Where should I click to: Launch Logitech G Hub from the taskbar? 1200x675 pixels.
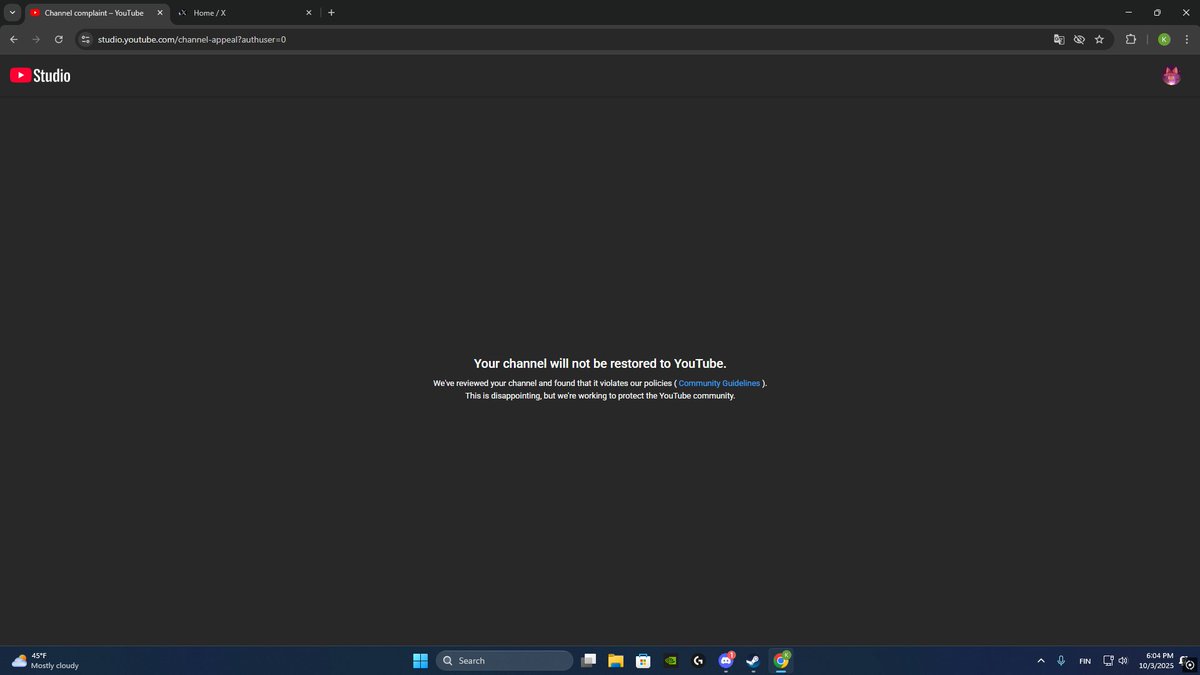click(x=697, y=660)
